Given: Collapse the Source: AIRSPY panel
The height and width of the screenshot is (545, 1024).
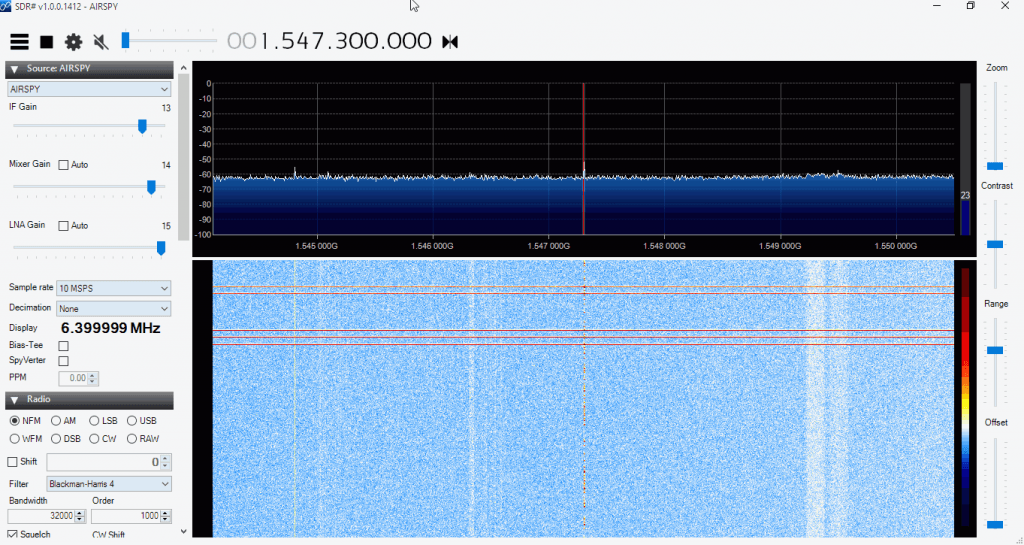Looking at the screenshot, I should click(x=14, y=69).
